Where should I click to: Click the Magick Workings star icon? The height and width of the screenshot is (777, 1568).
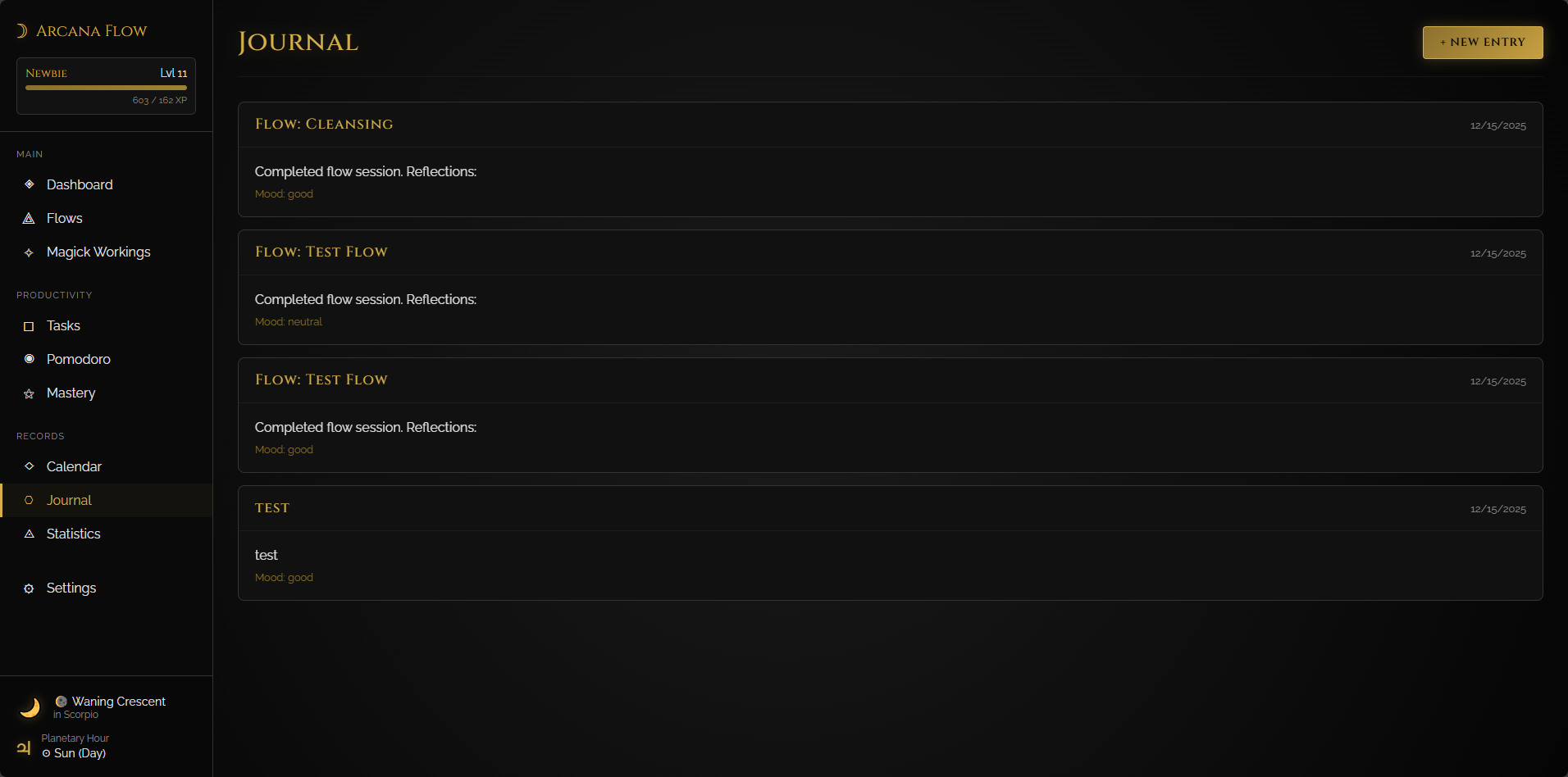pos(29,252)
